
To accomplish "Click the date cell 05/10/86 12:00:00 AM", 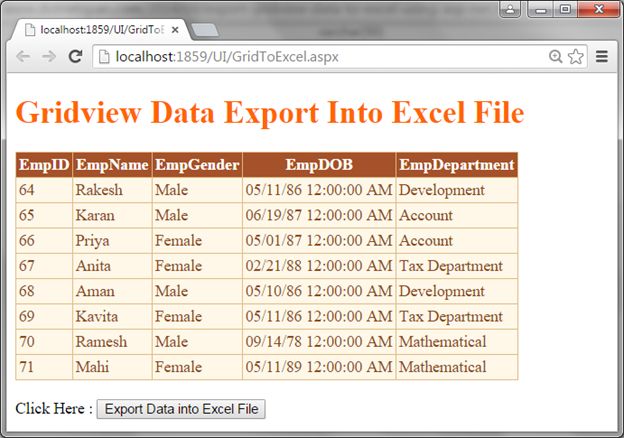I will [319, 291].
